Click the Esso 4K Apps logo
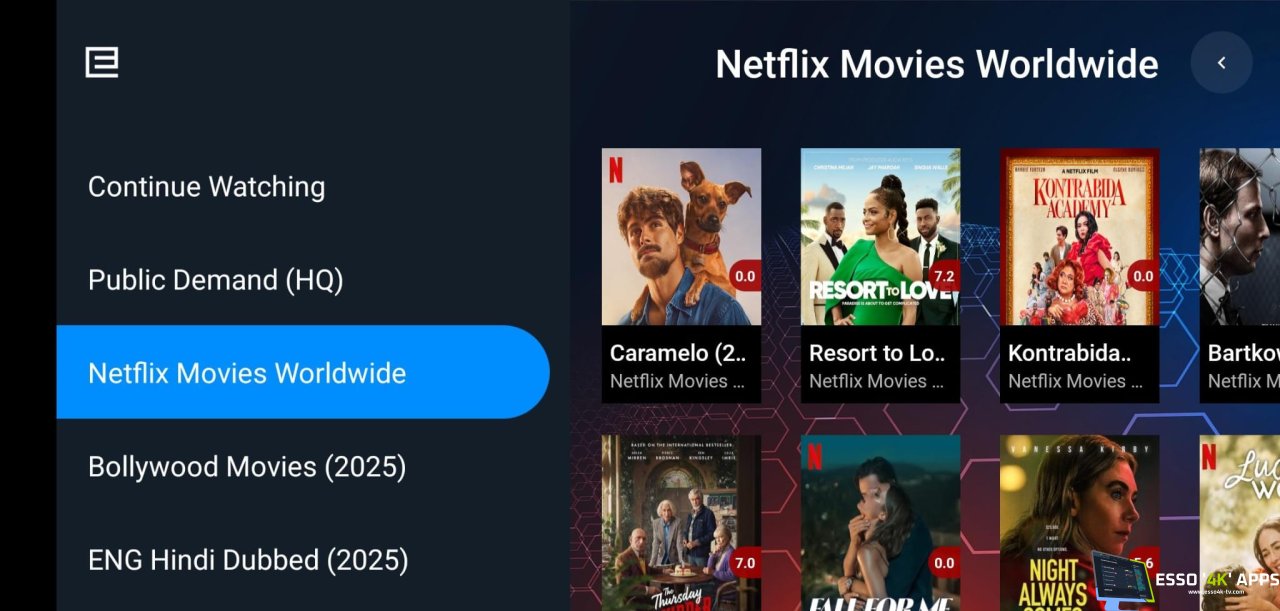 pos(1215,581)
